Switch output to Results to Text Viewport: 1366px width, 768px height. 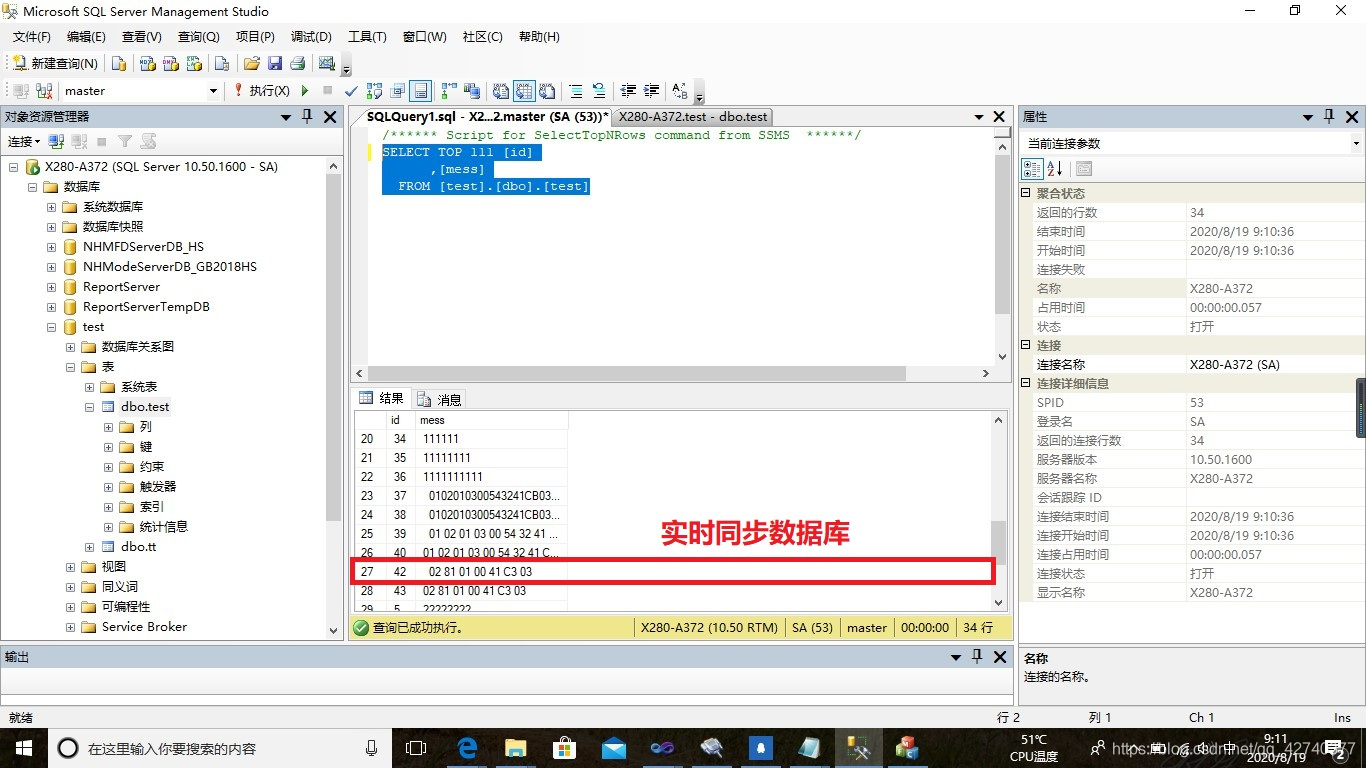click(499, 91)
